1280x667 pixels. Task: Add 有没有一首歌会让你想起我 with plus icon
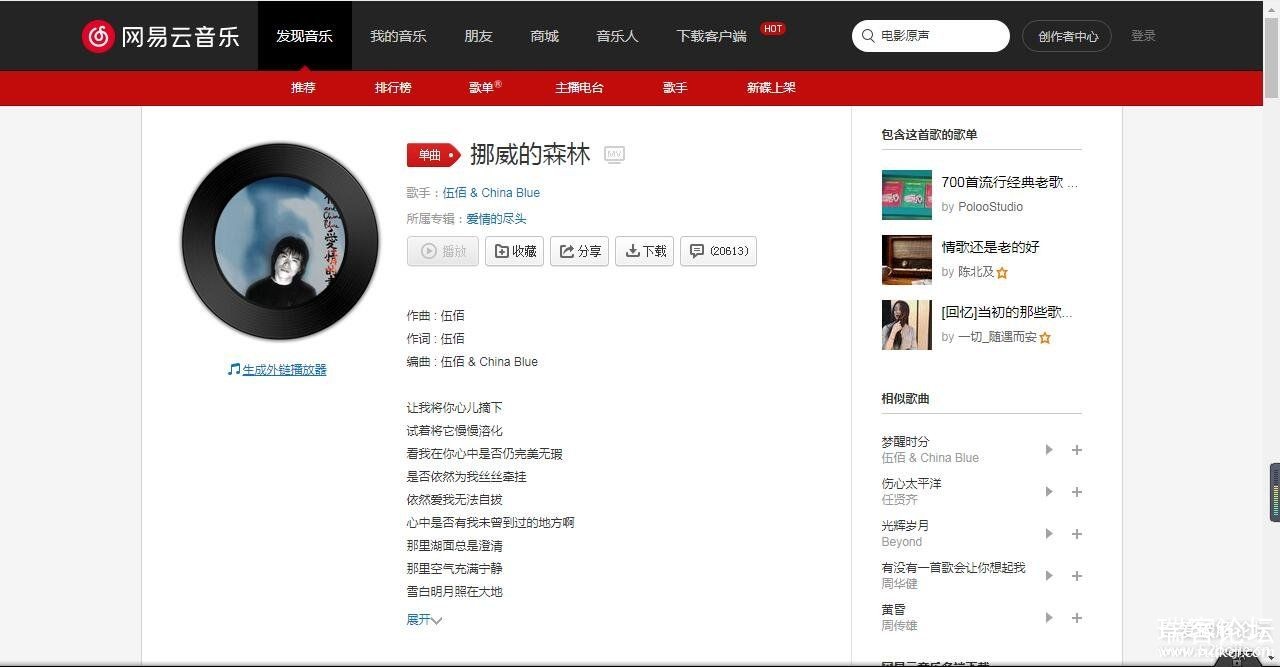click(1077, 576)
